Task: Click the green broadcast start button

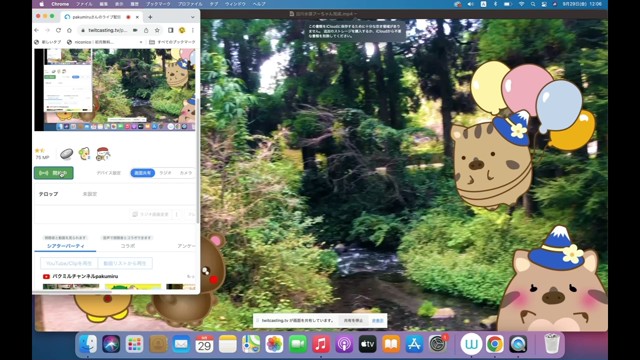Action: coord(54,173)
